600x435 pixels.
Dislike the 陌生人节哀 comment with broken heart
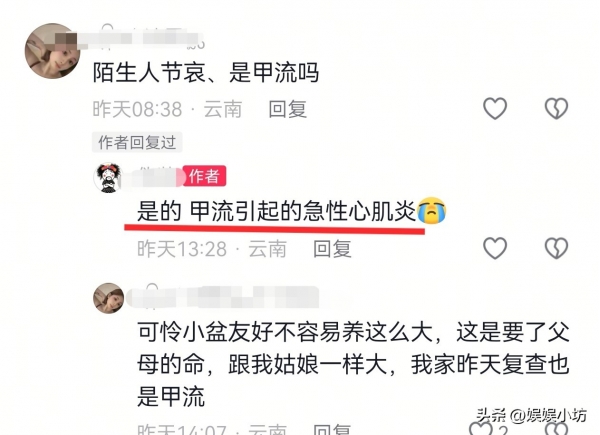(556, 109)
